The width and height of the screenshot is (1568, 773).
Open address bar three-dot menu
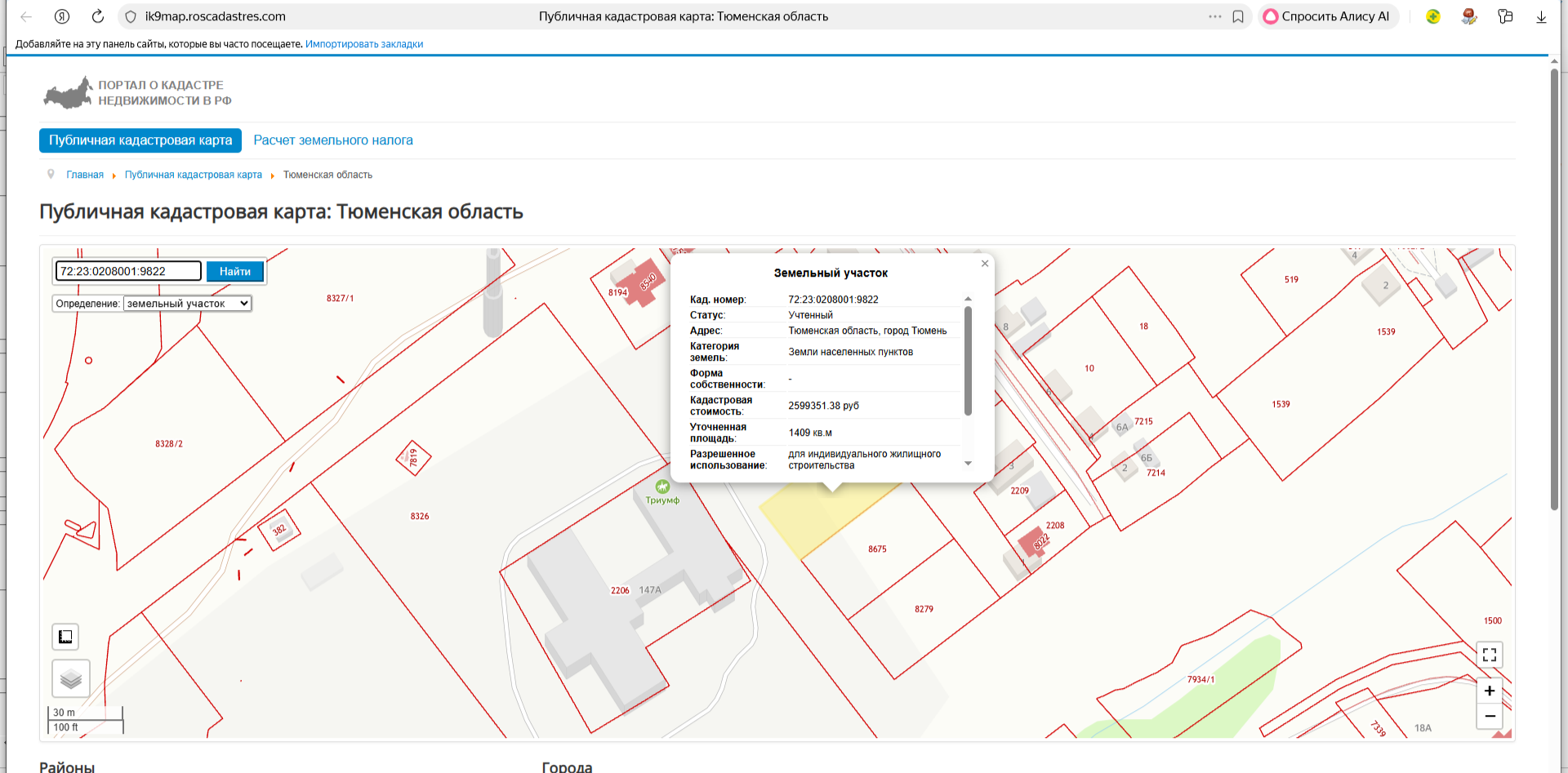tap(1215, 16)
